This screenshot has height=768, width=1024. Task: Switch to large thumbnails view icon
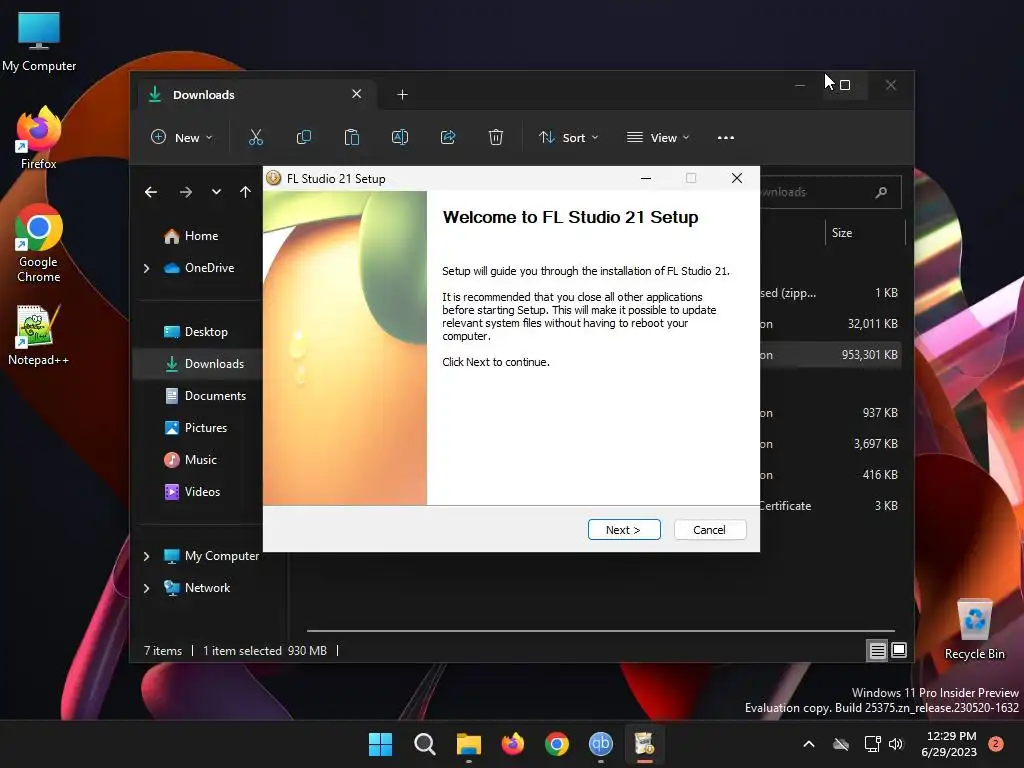(899, 650)
